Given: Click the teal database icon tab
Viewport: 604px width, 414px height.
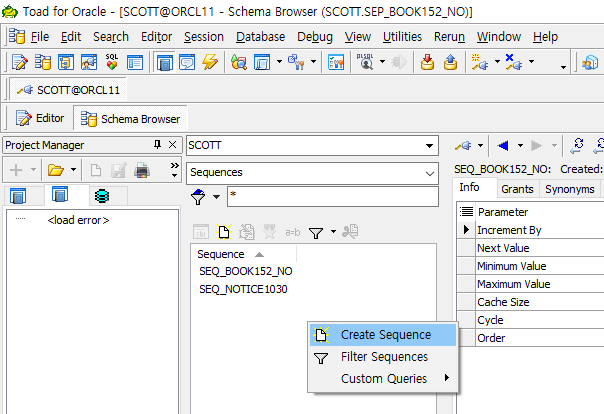Looking at the screenshot, I should click(102, 196).
